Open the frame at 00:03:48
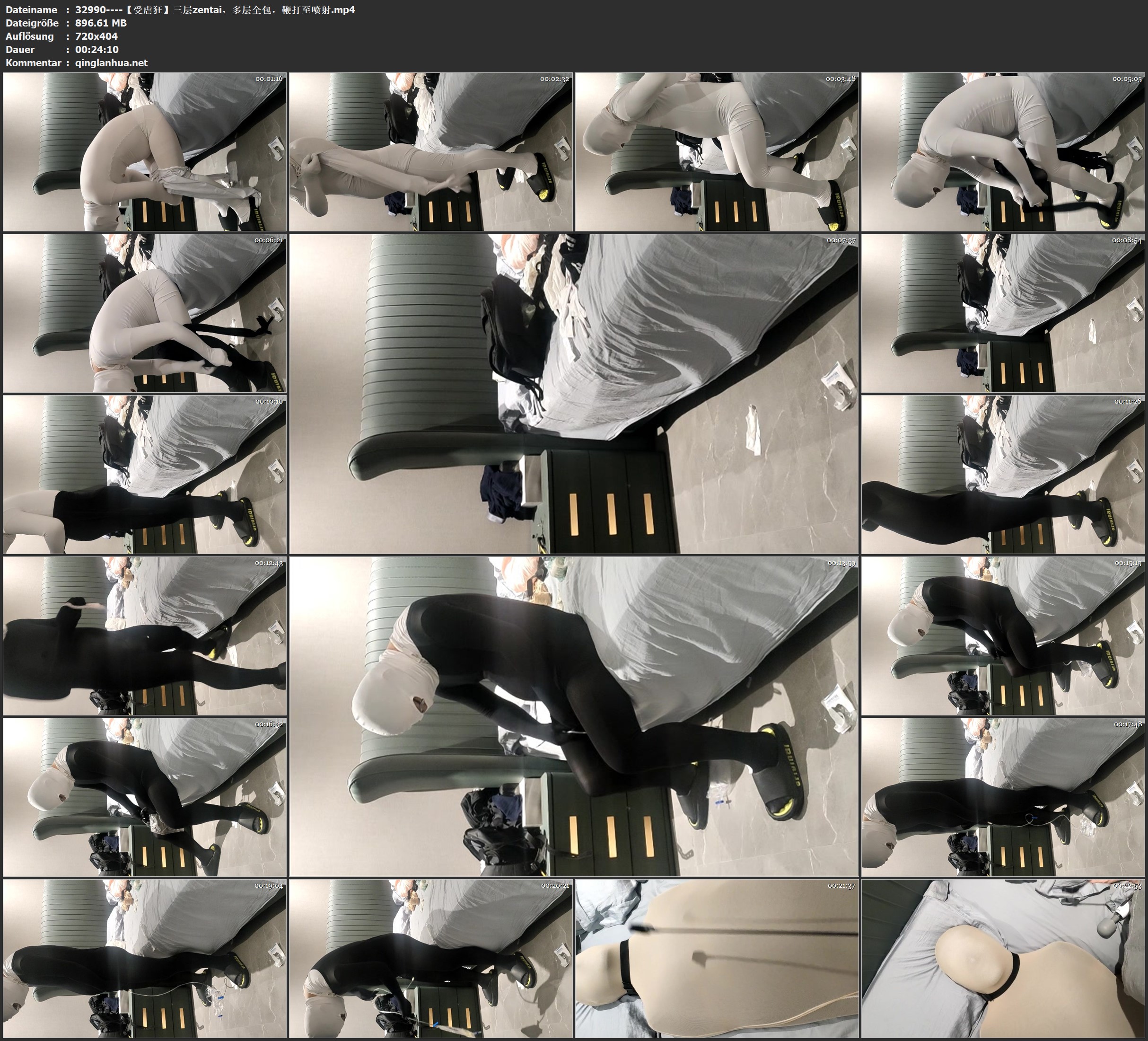Viewport: 1148px width, 1041px height. (x=716, y=151)
